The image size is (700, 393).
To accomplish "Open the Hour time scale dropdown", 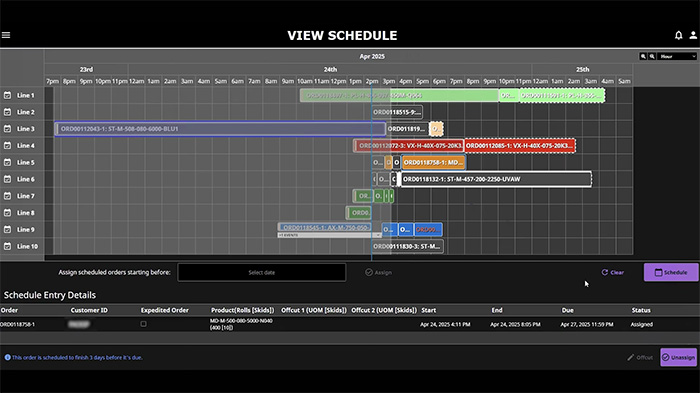I will [x=678, y=56].
